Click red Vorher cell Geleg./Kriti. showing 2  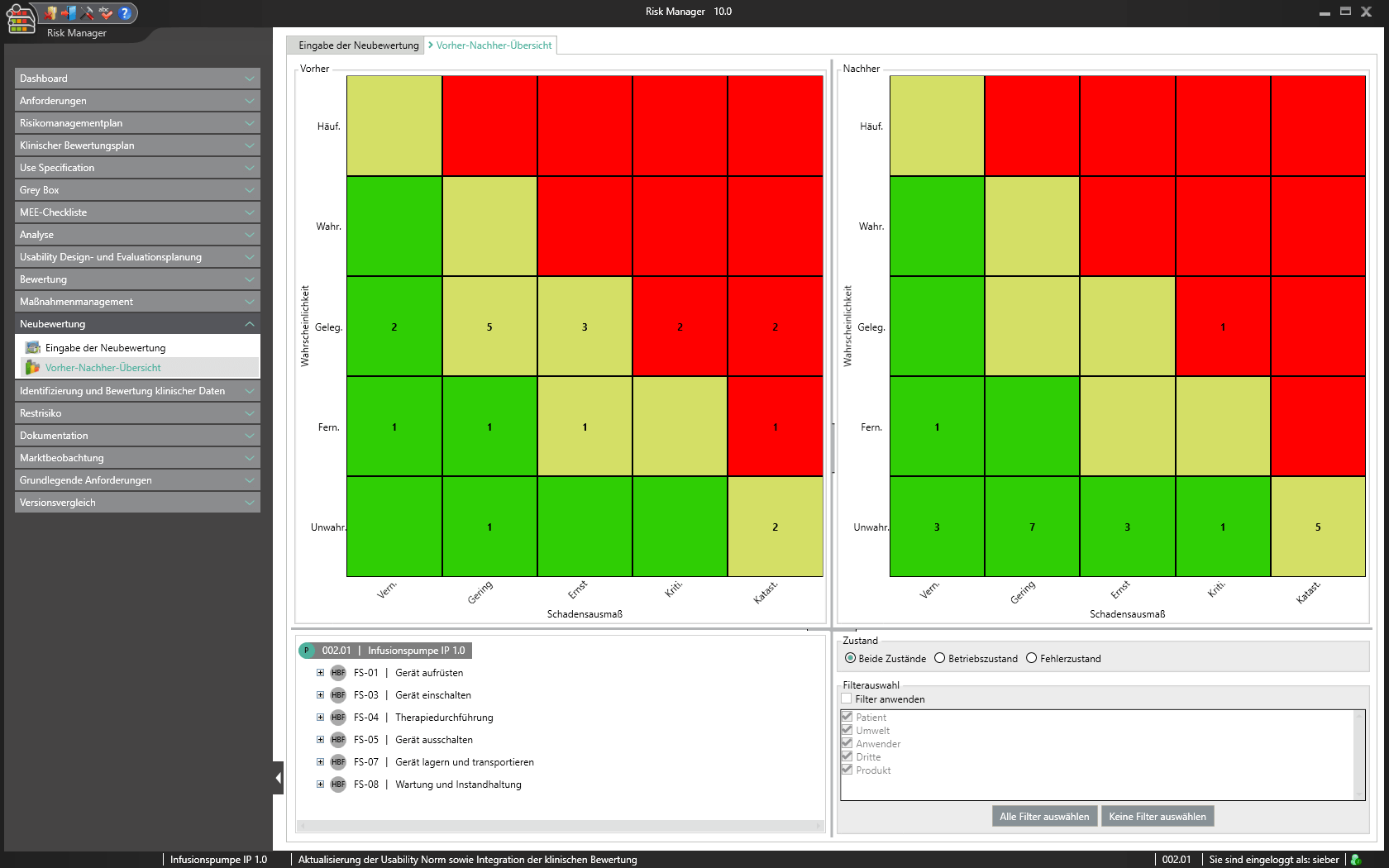pyautogui.click(x=680, y=327)
